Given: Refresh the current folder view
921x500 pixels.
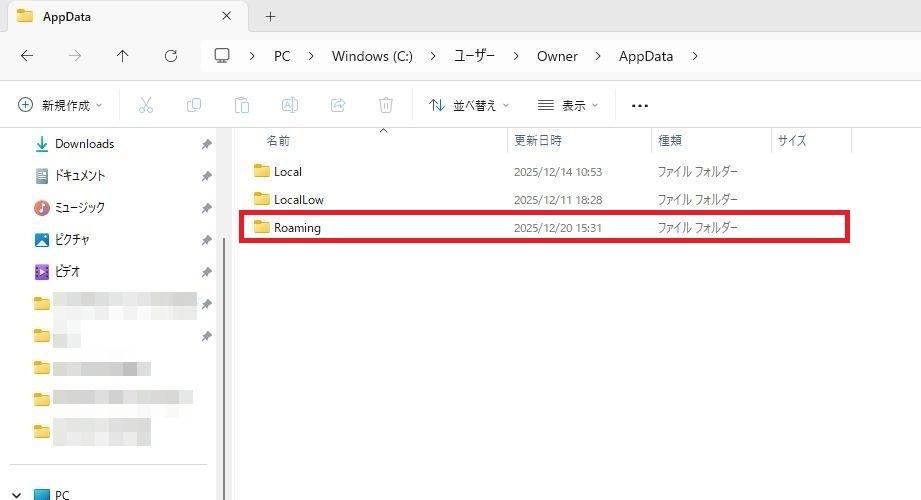Looking at the screenshot, I should 171,56.
